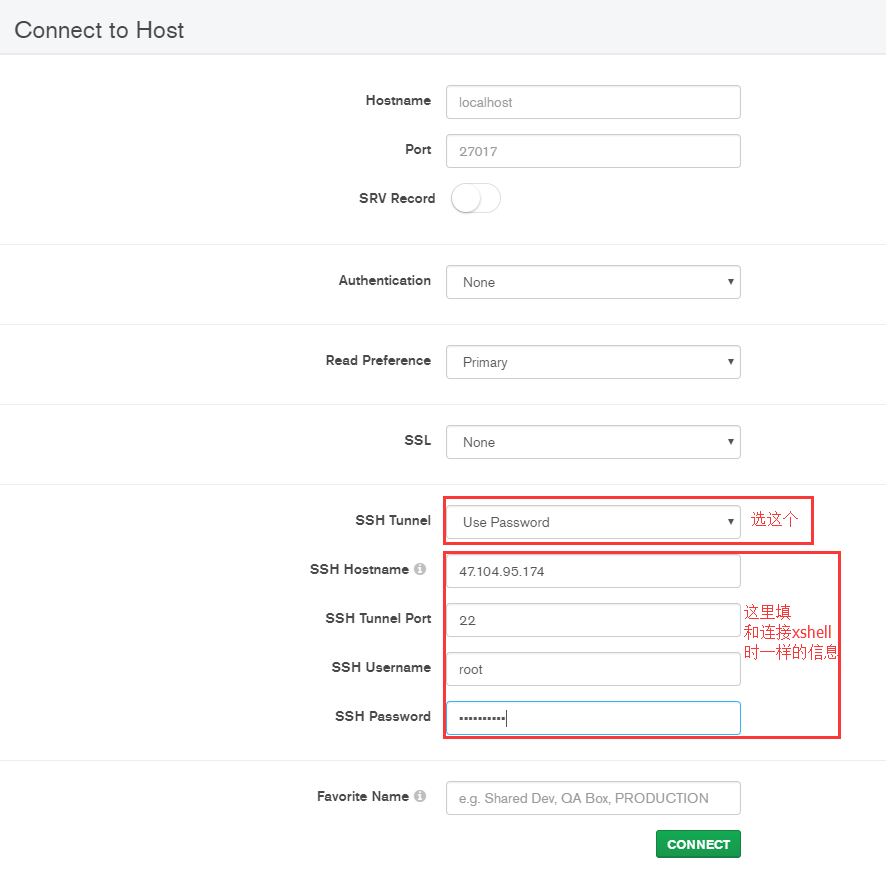
Task: Open the SSH Tunnel dropdown showing Use Password
Action: coord(593,522)
